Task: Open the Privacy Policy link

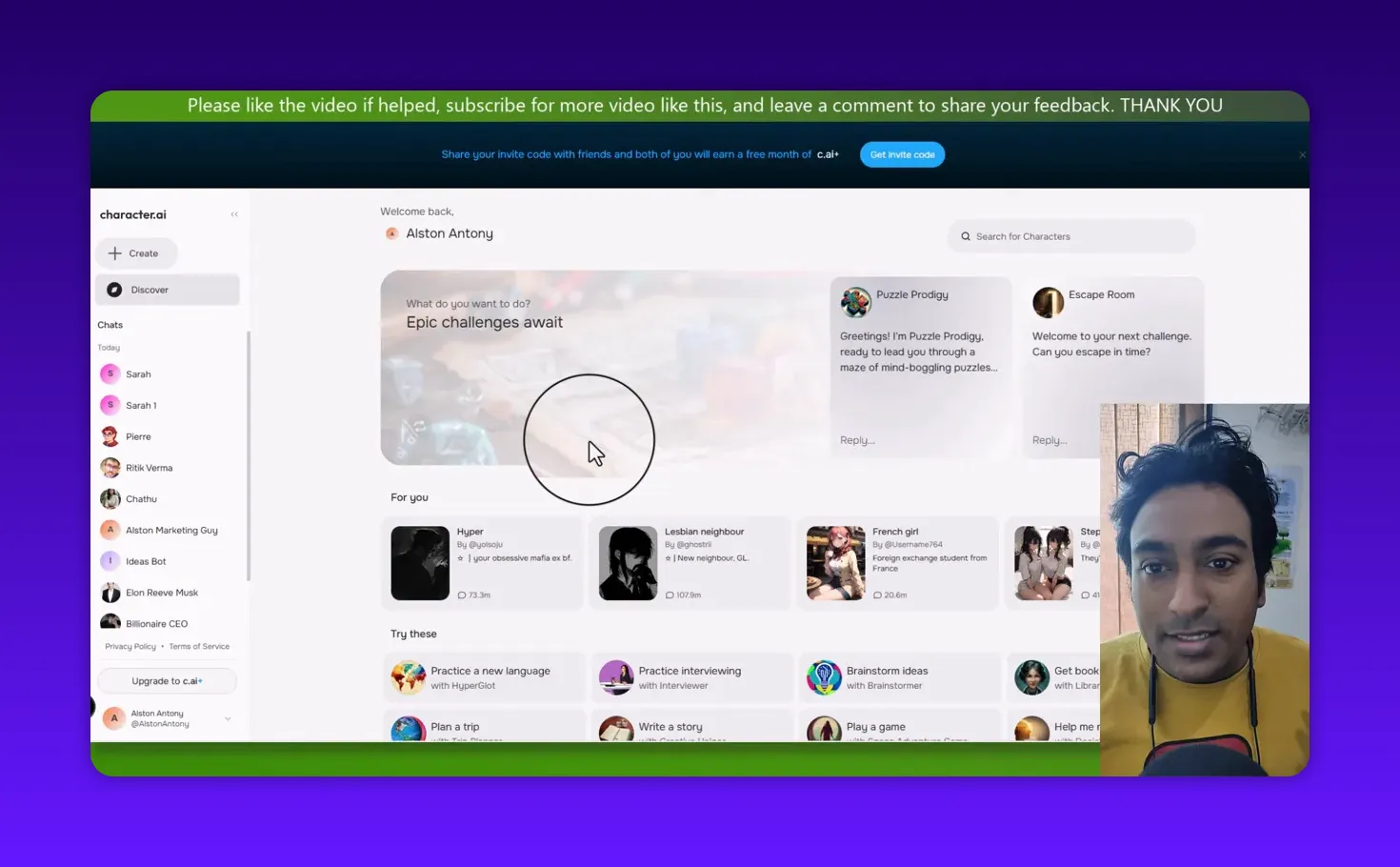Action: [130, 646]
